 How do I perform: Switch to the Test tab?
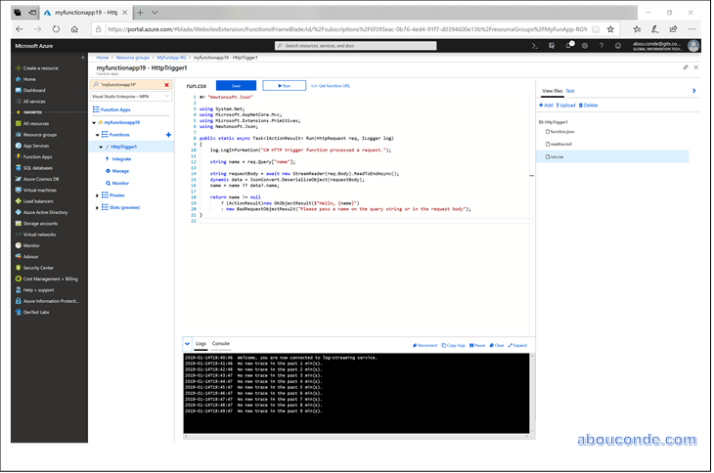pos(570,91)
